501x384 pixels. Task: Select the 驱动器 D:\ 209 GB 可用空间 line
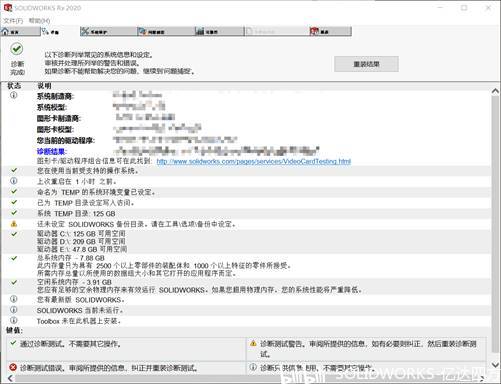click(x=81, y=241)
